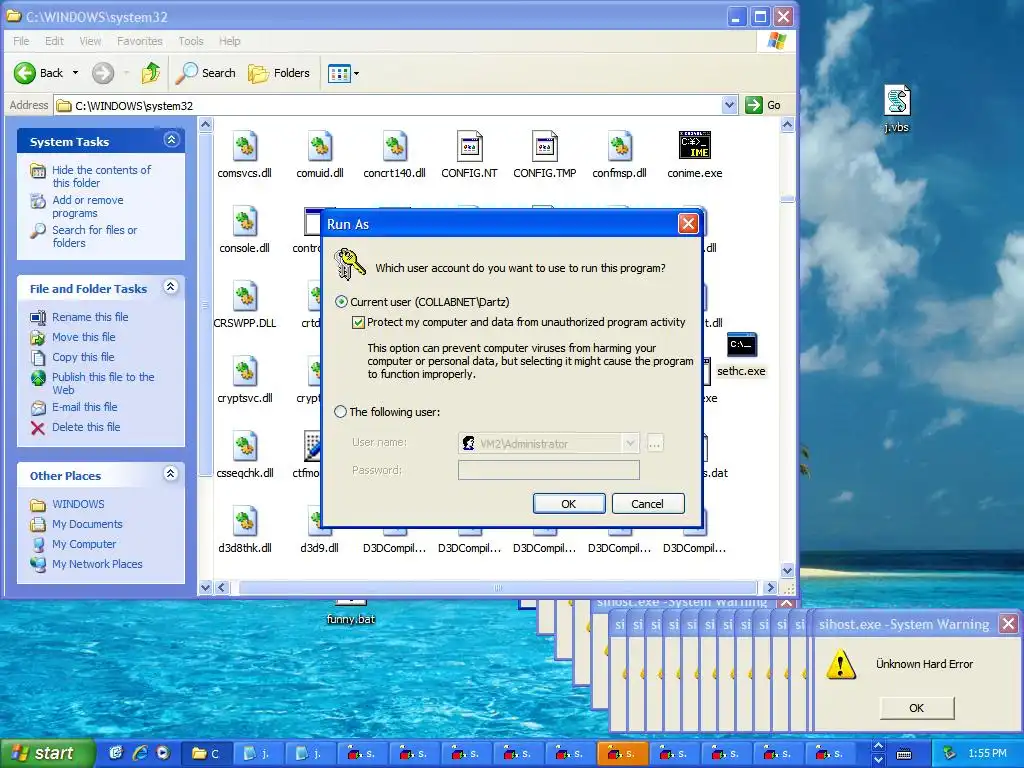Click the Password input field

point(549,470)
